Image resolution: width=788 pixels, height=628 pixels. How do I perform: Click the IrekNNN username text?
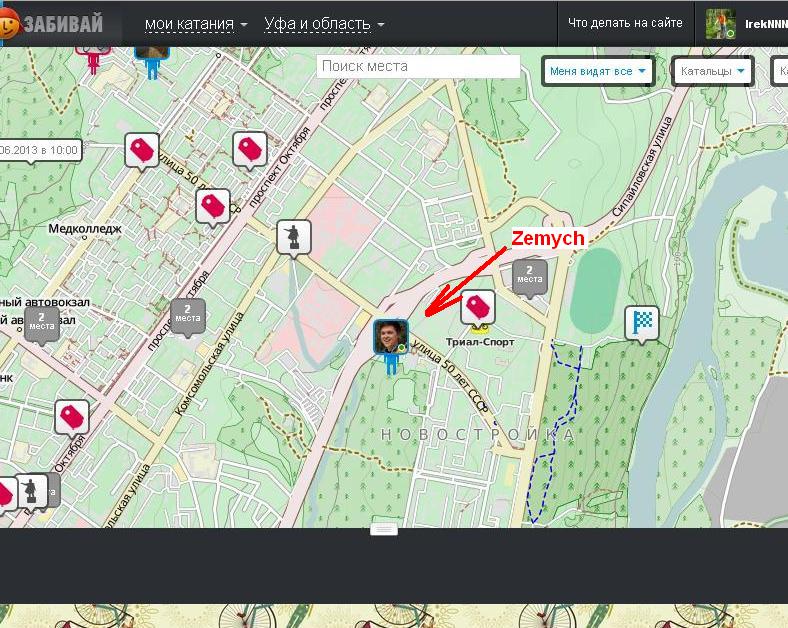765,24
